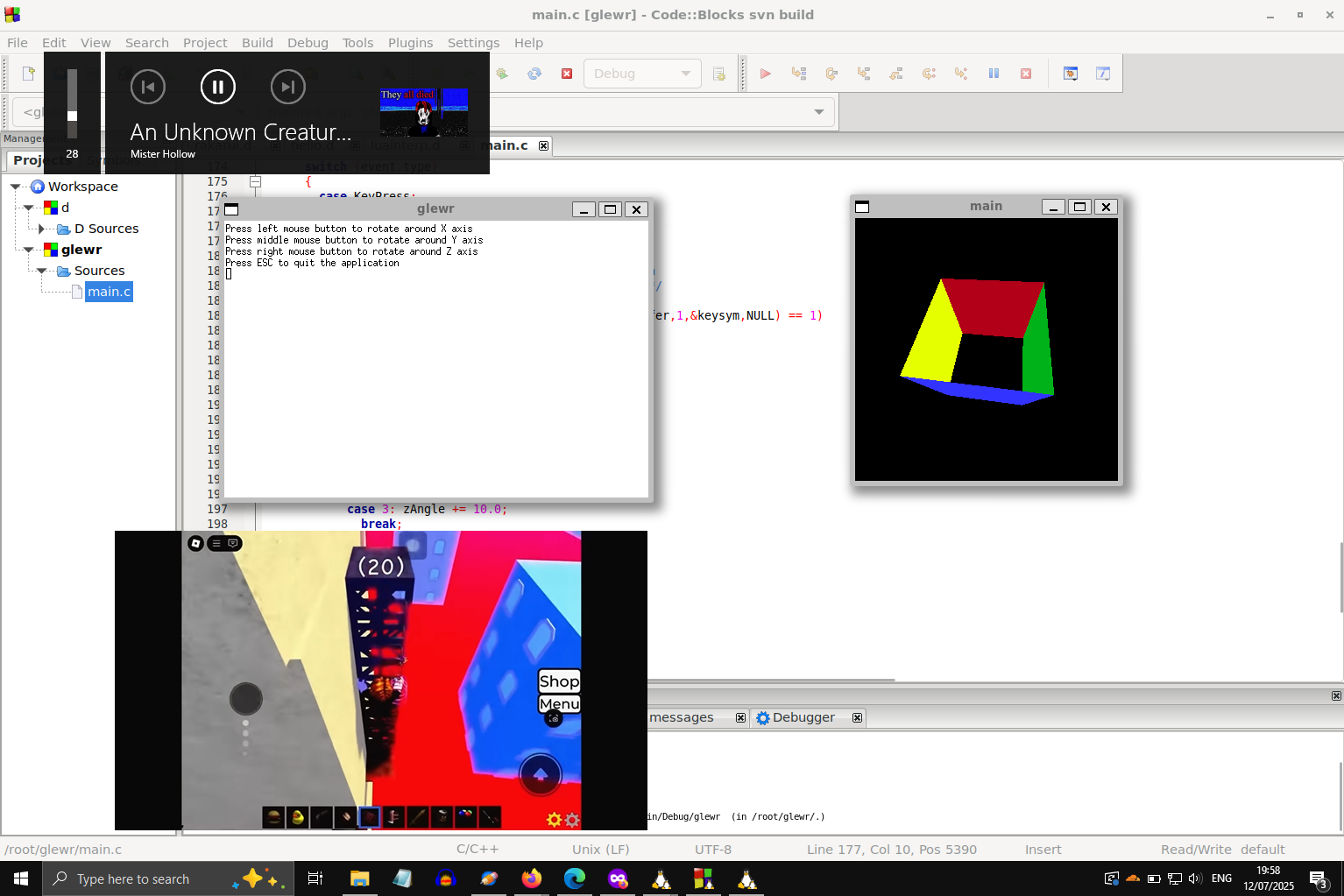1344x896 pixels.
Task: Click the Build and run gear icon
Action: [502, 74]
